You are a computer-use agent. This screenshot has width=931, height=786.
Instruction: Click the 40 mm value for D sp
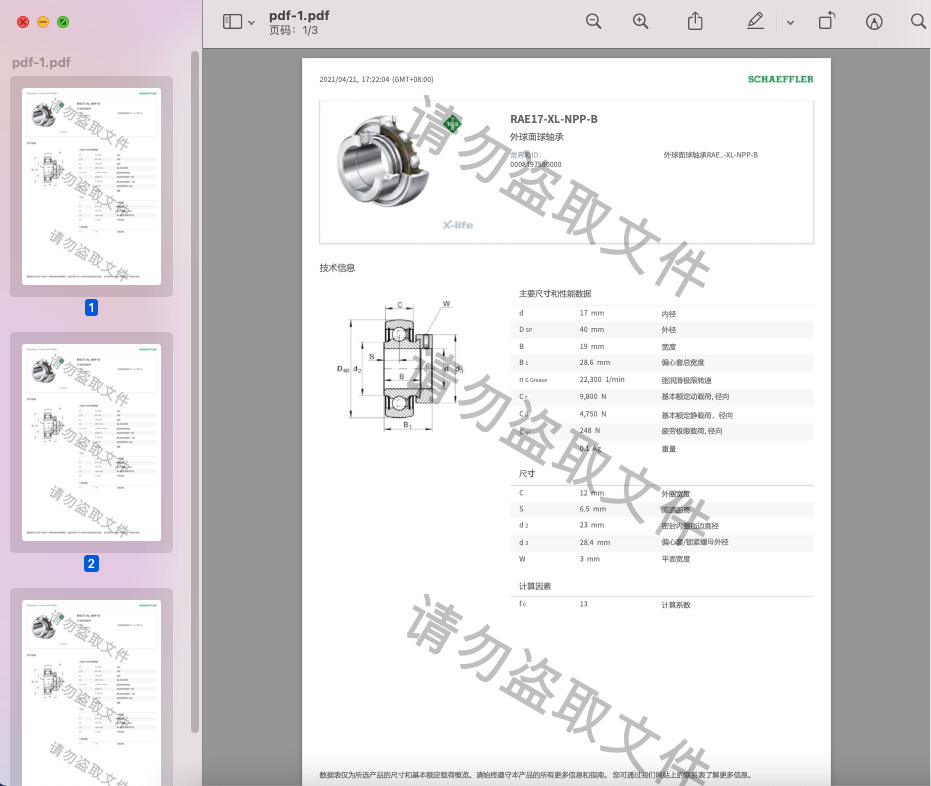pos(592,329)
